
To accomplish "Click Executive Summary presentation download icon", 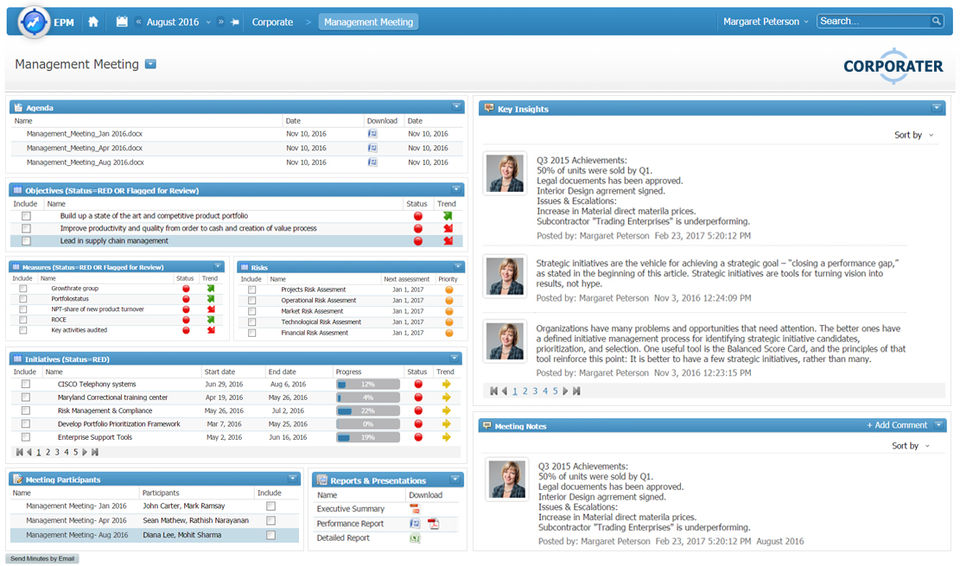I will [414, 509].
